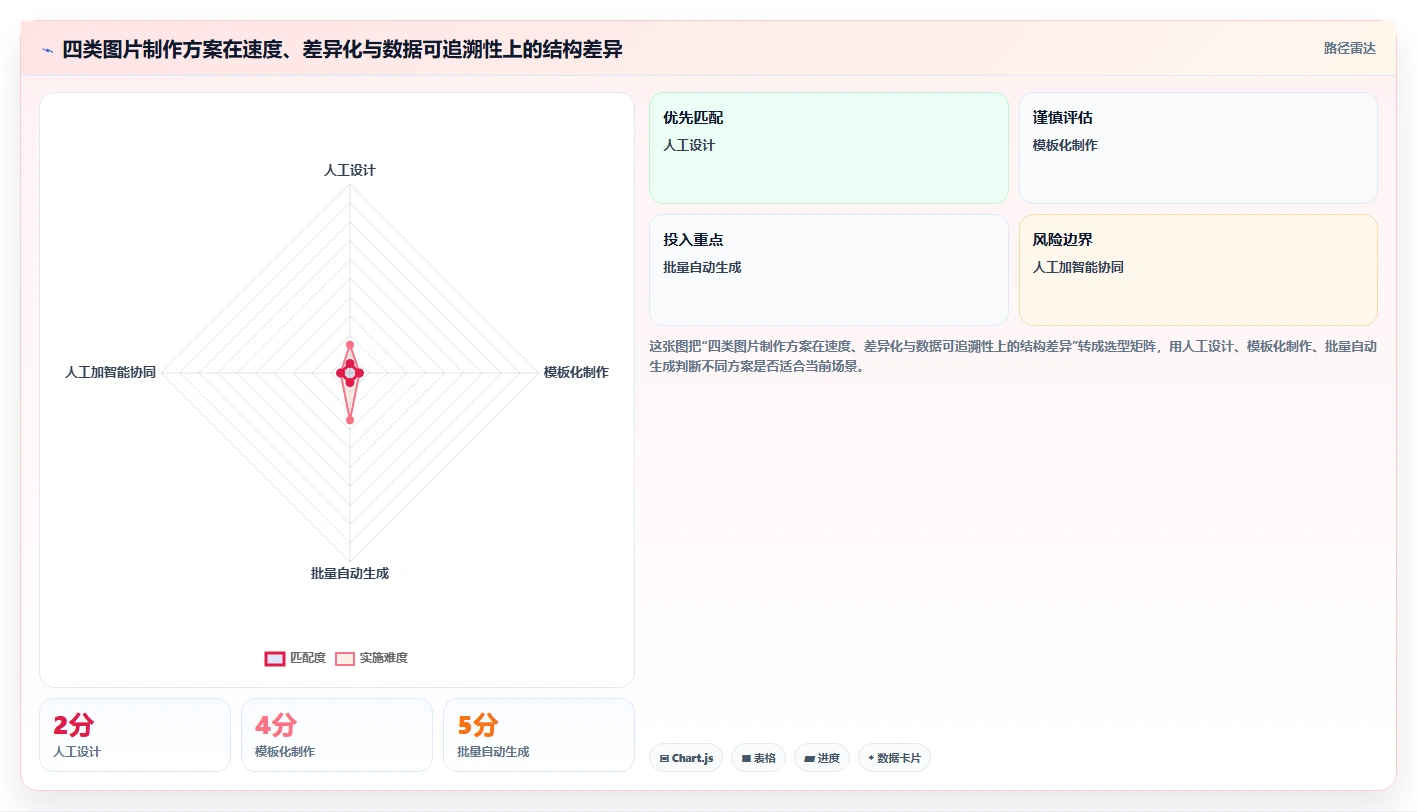This screenshot has width=1417, height=812.
Task: Toggle the 匹配度 legend entry
Action: tap(295, 658)
